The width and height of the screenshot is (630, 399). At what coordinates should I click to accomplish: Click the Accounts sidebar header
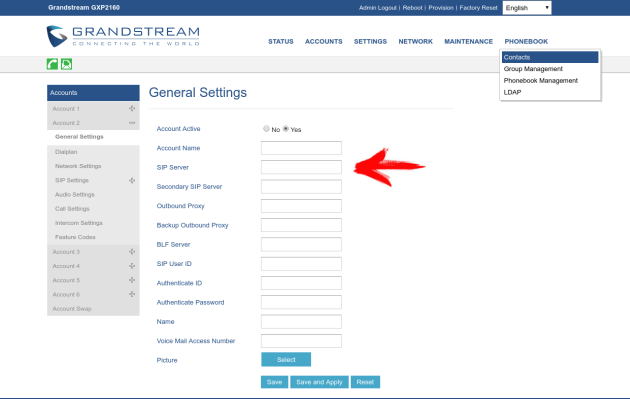coord(93,93)
